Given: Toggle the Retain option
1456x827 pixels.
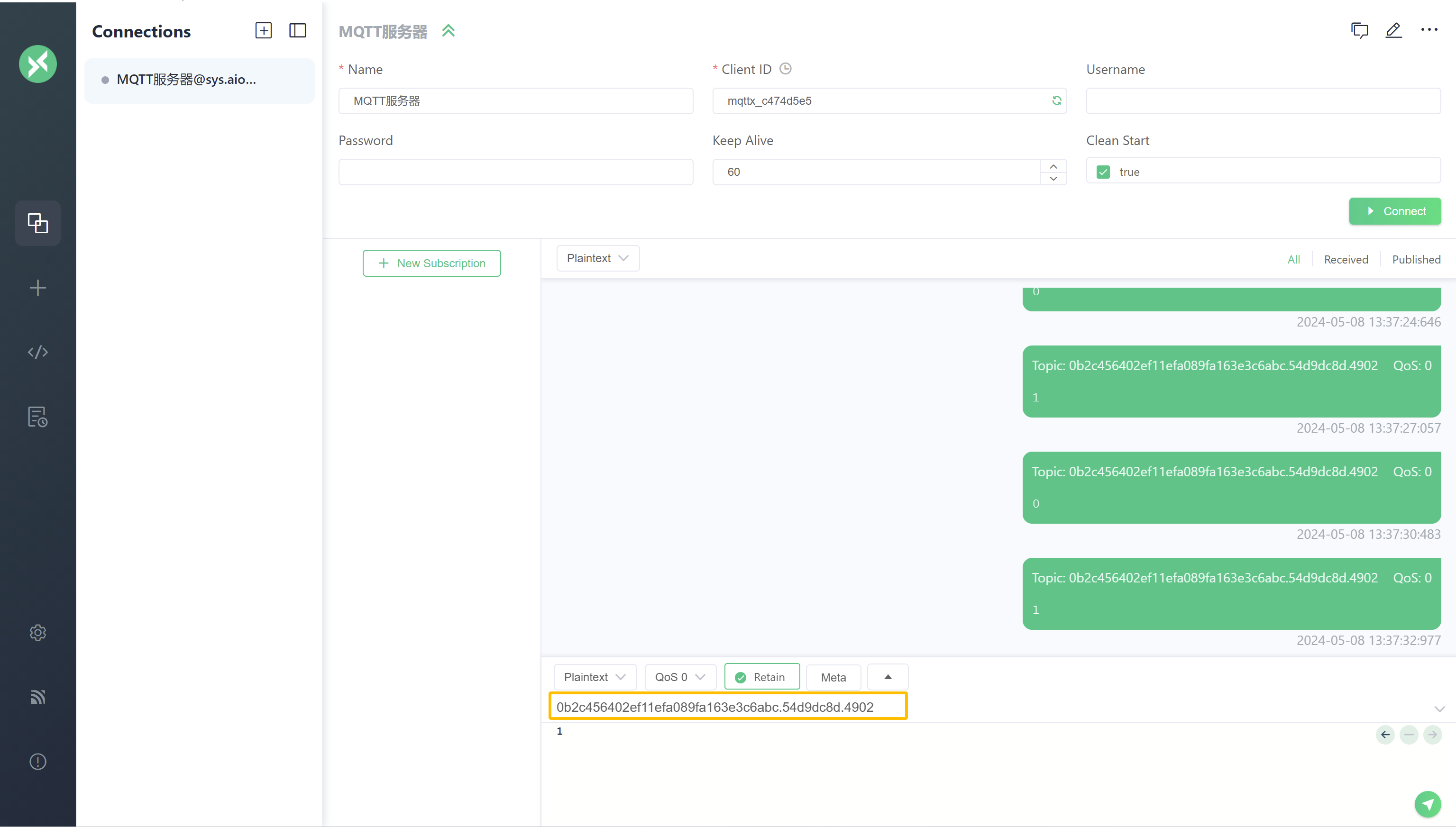Looking at the screenshot, I should tap(761, 676).
